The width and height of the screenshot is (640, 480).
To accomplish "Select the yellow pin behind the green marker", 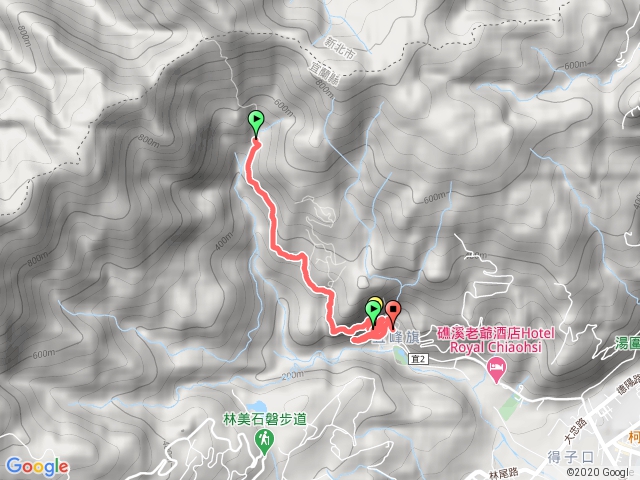I will 378,301.
